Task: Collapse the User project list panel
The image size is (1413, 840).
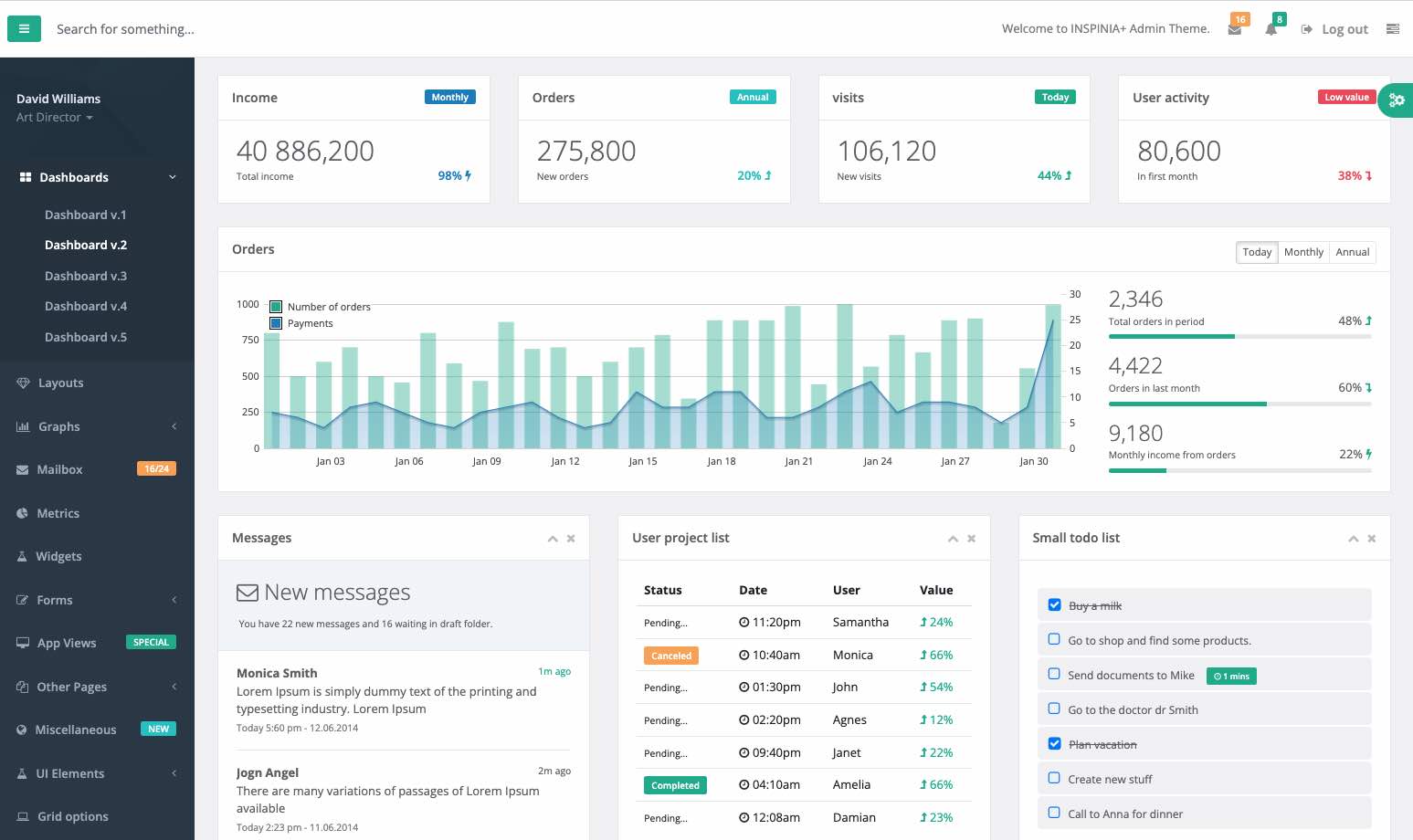Action: pos(953,539)
